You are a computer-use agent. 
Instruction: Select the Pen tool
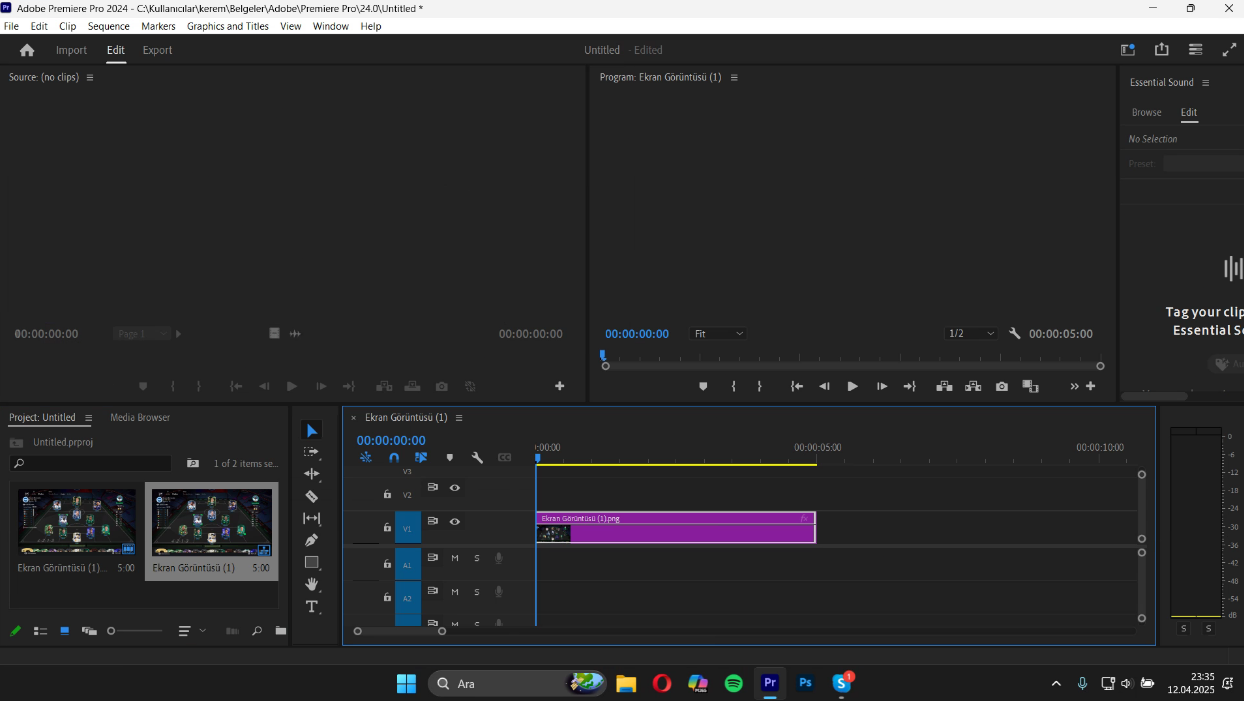click(x=312, y=540)
